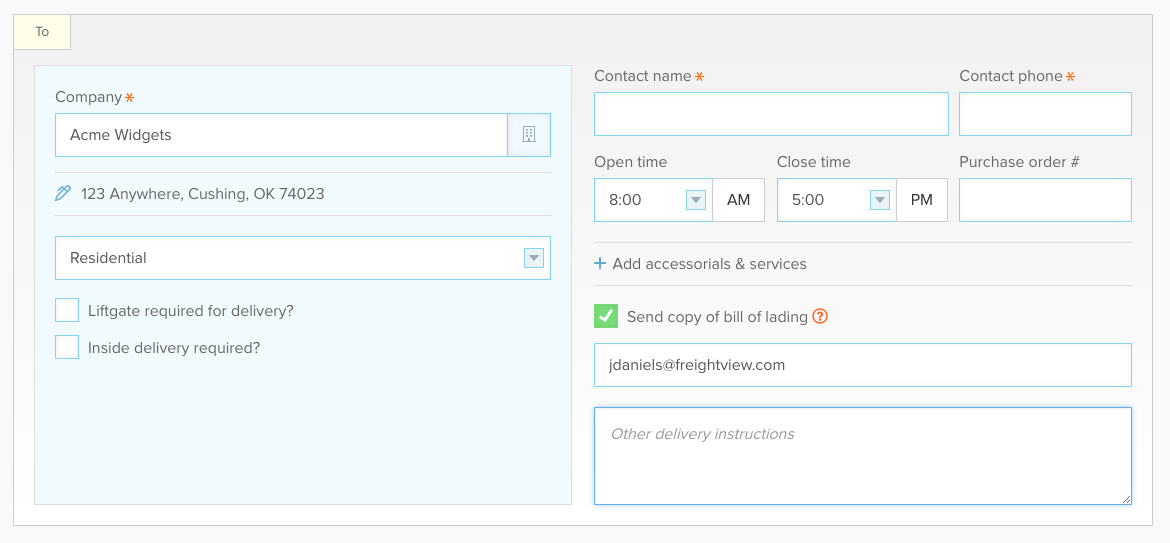This screenshot has height=543, width=1170.
Task: Select the To tab
Action: tap(42, 32)
